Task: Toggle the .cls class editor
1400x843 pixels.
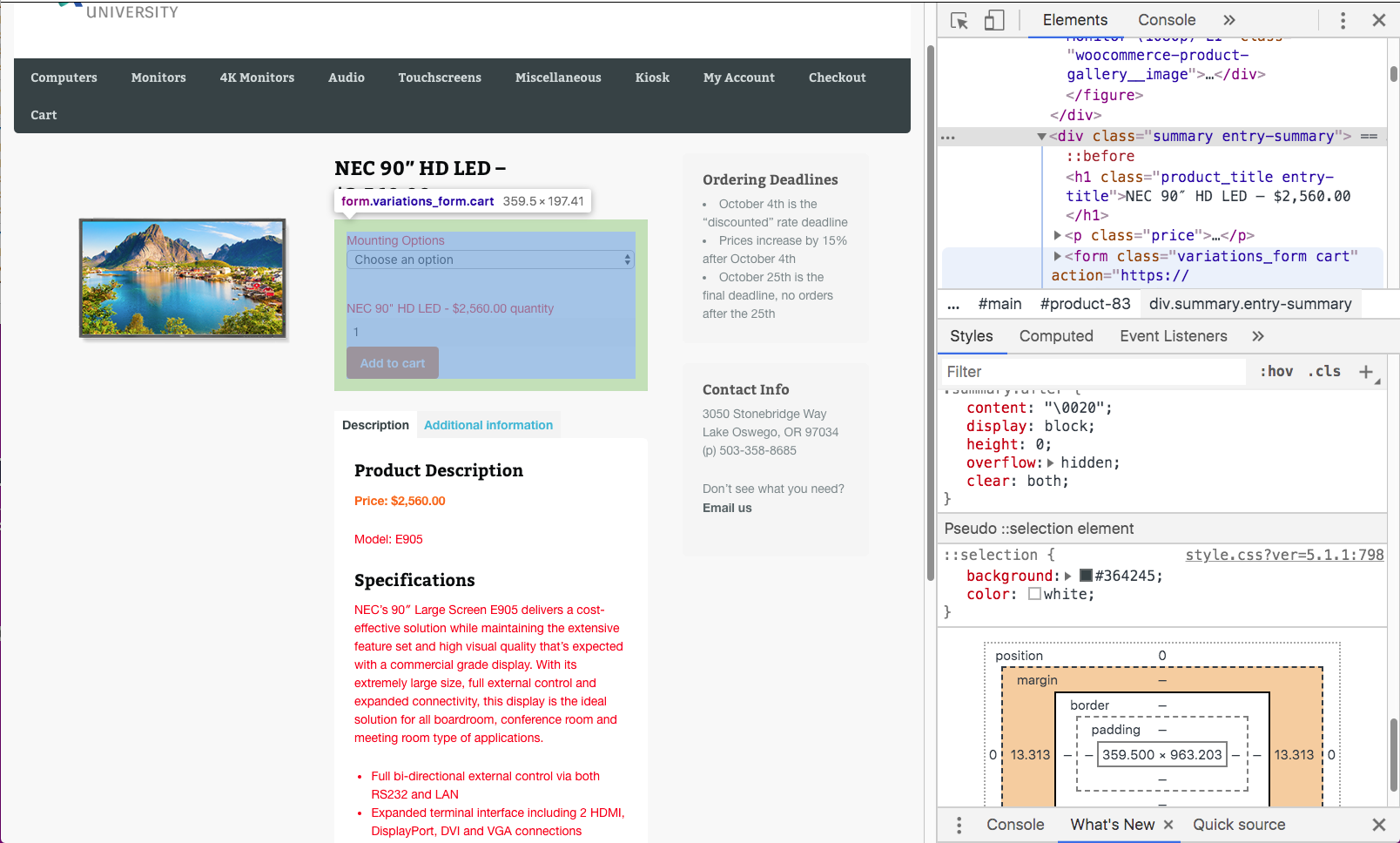Action: click(x=1324, y=372)
